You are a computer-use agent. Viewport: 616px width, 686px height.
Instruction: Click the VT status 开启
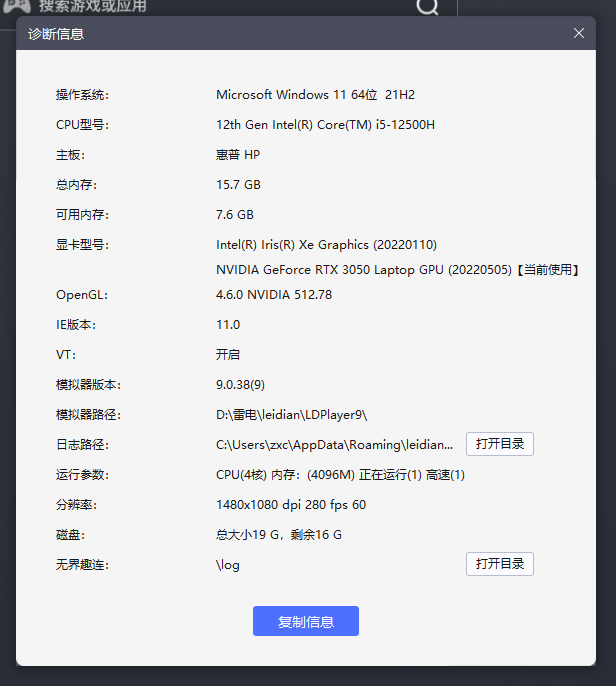click(x=227, y=355)
